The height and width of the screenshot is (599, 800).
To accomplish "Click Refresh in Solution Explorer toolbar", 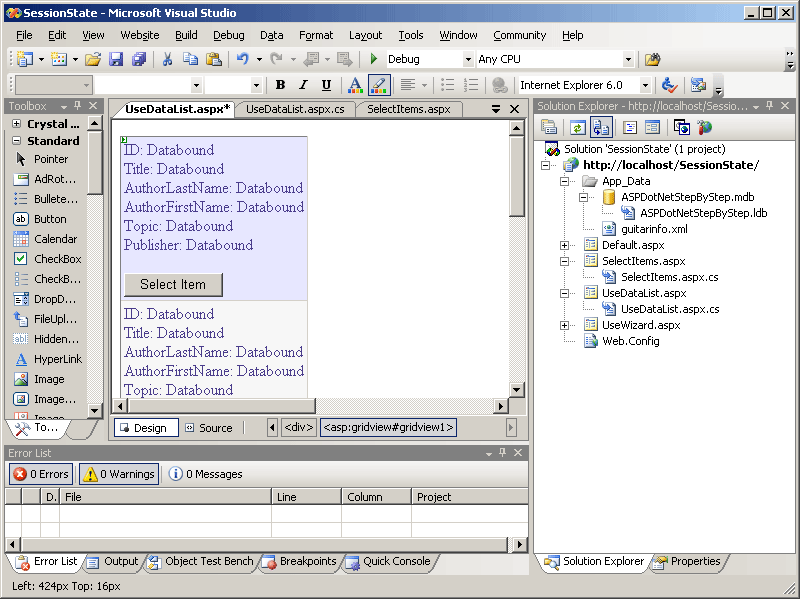I will coord(577,127).
